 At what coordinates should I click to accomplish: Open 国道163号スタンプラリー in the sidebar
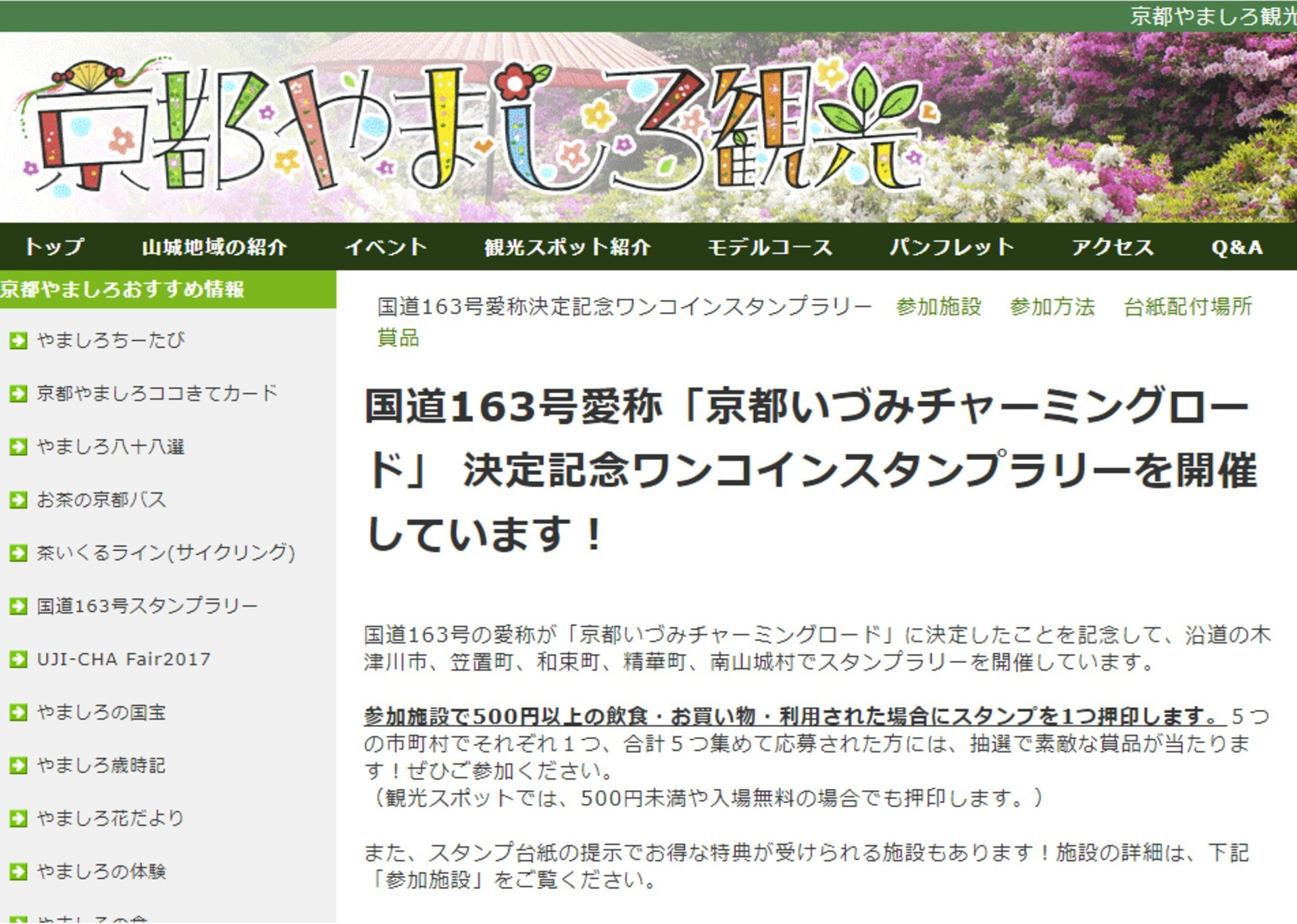147,607
